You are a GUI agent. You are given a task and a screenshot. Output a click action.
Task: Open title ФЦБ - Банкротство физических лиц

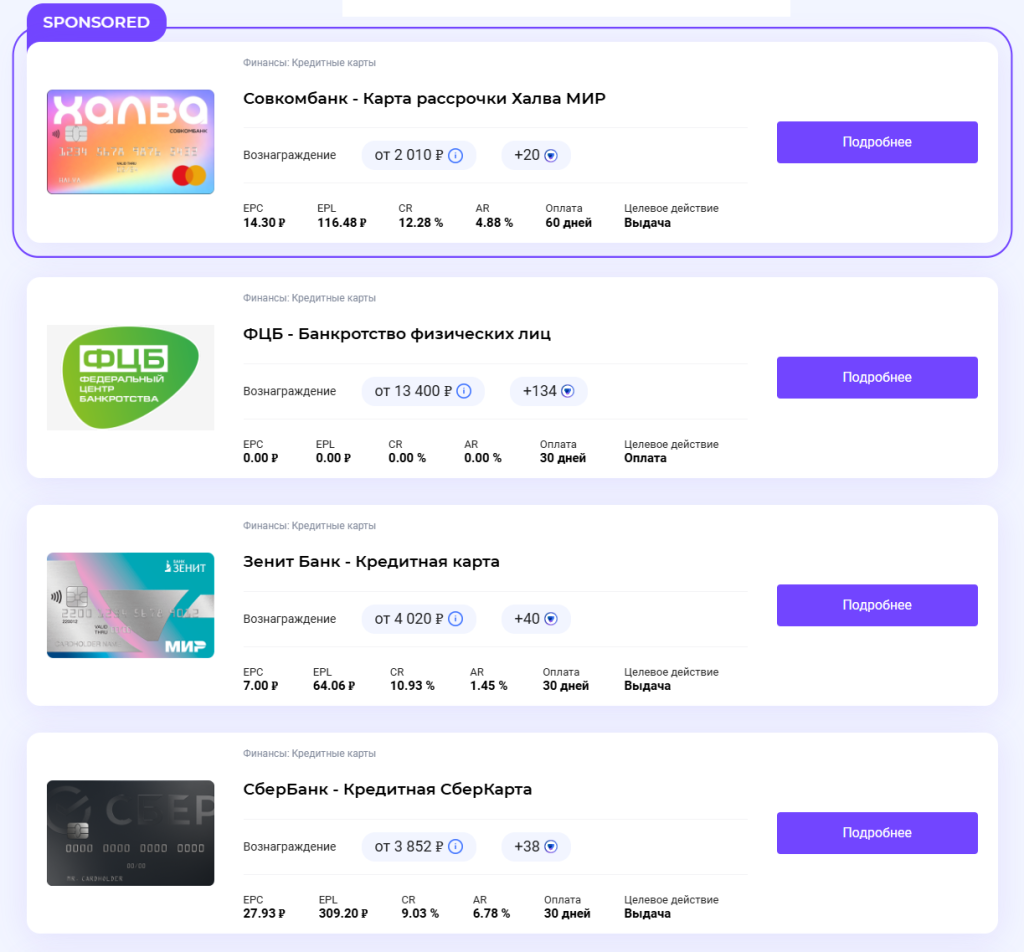click(397, 333)
